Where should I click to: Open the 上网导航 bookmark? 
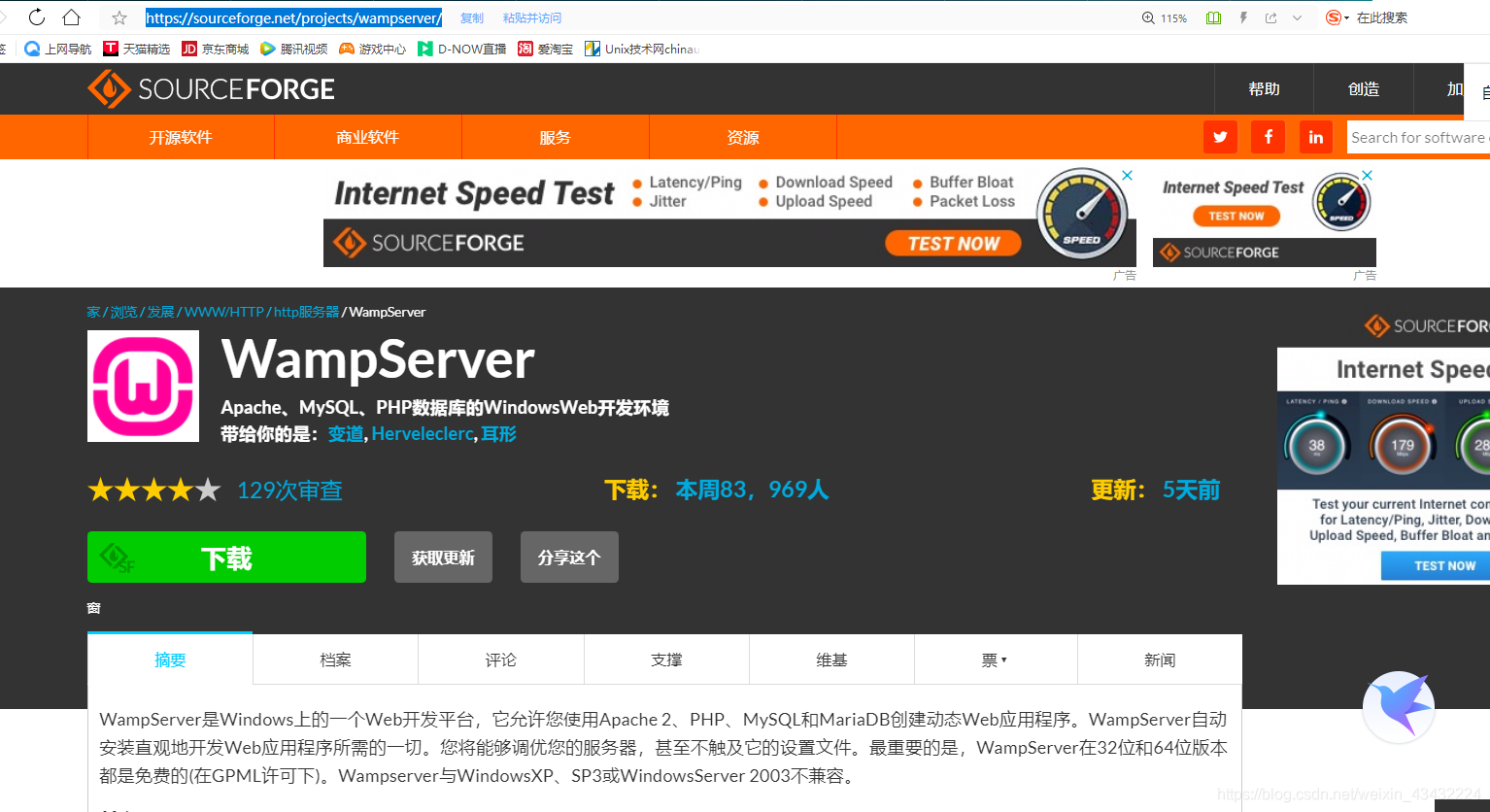[58, 49]
